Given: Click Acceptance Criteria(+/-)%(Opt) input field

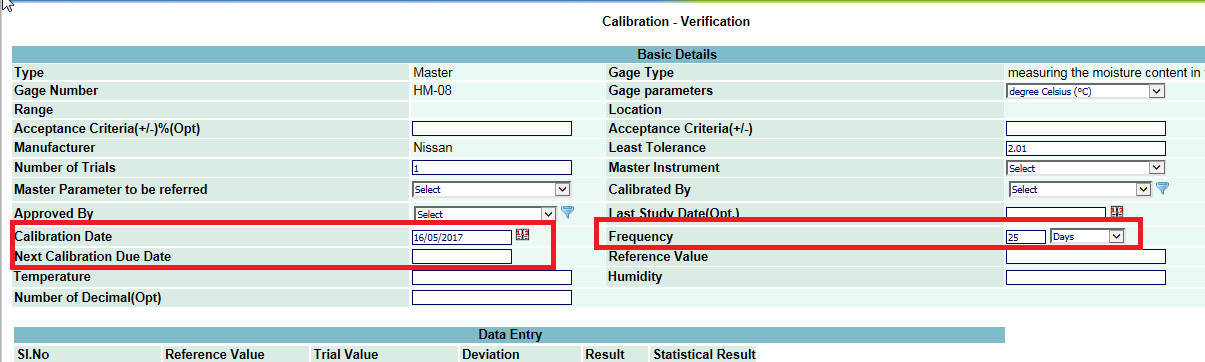Looking at the screenshot, I should 492,128.
